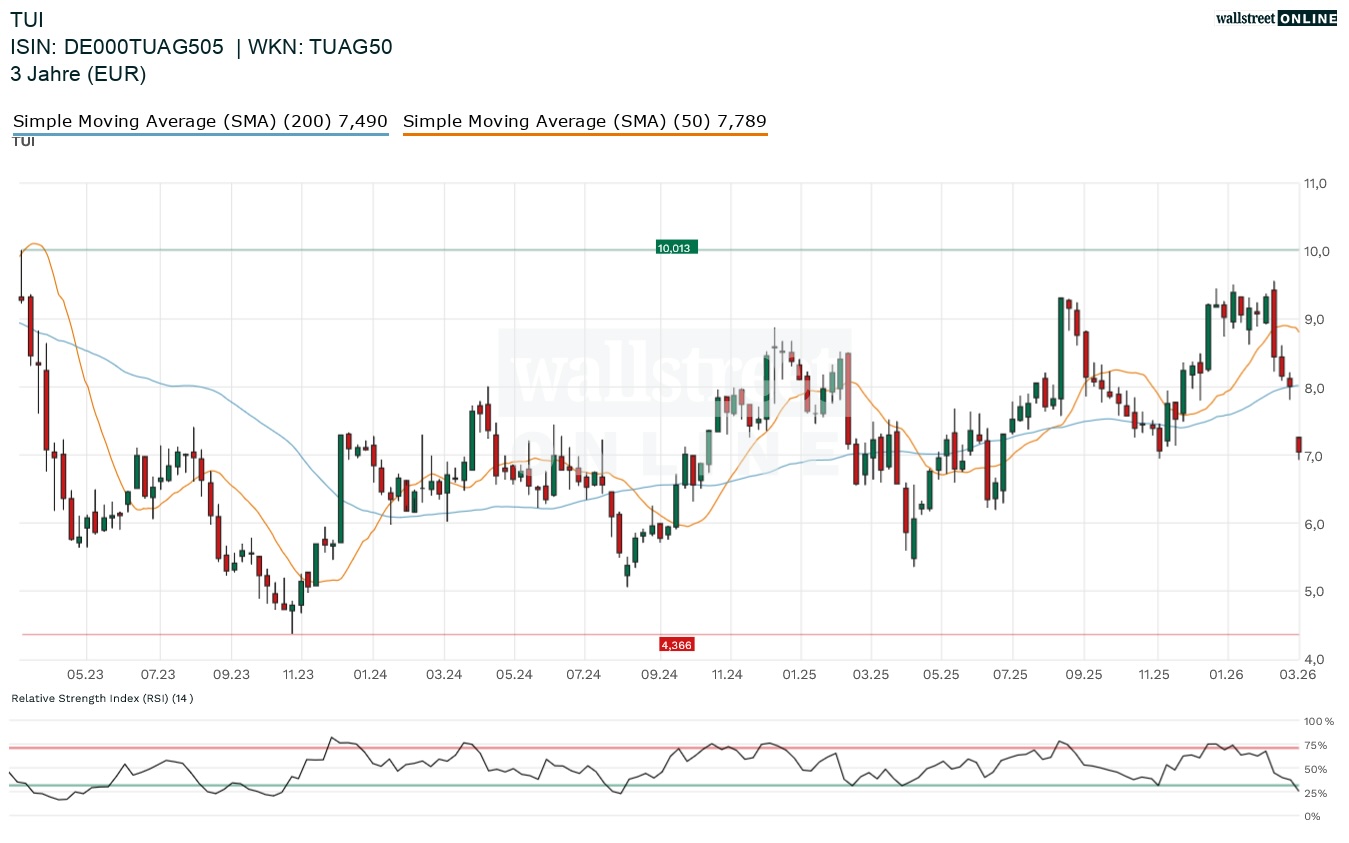Click the red 4,366 low price label
1349x843 pixels.
676,645
